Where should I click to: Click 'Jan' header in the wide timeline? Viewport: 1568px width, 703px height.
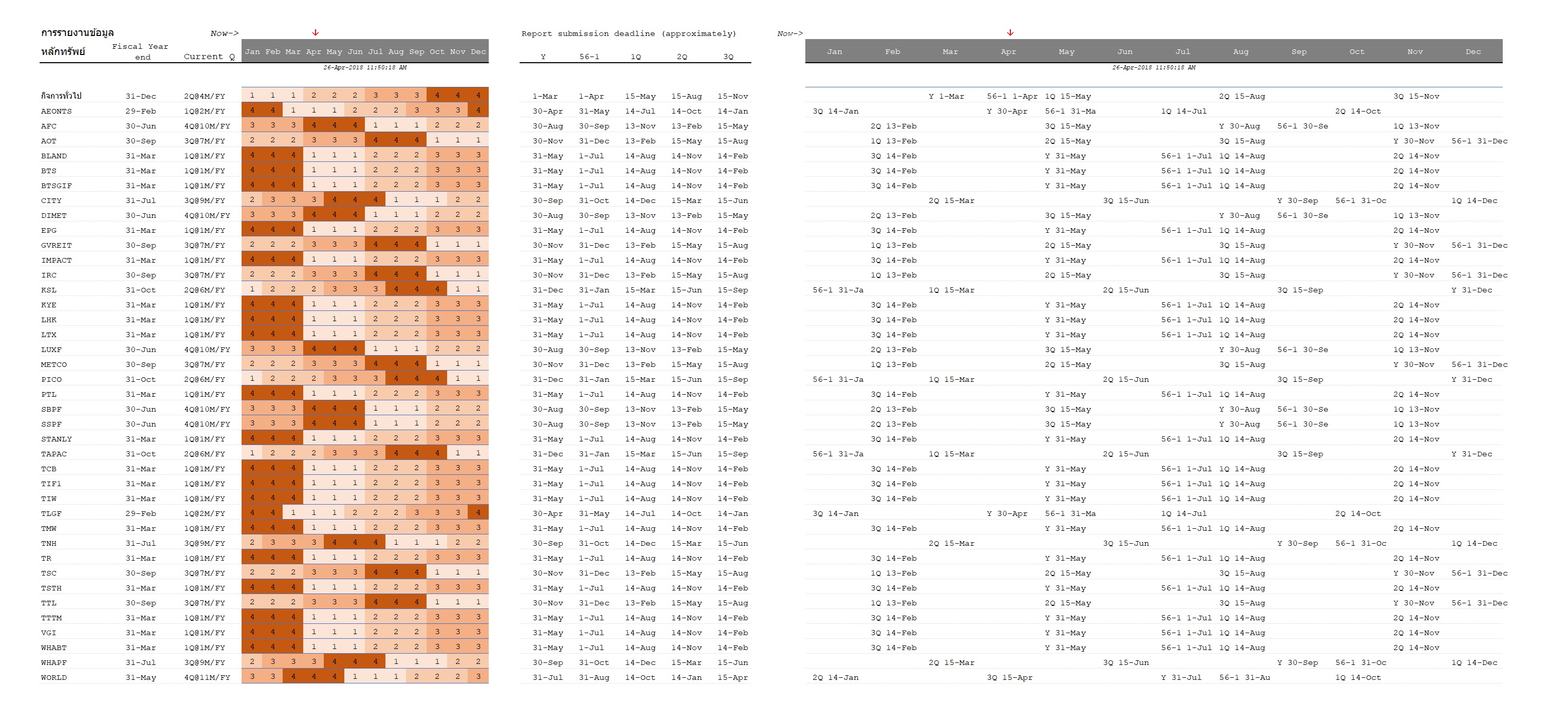tap(835, 52)
